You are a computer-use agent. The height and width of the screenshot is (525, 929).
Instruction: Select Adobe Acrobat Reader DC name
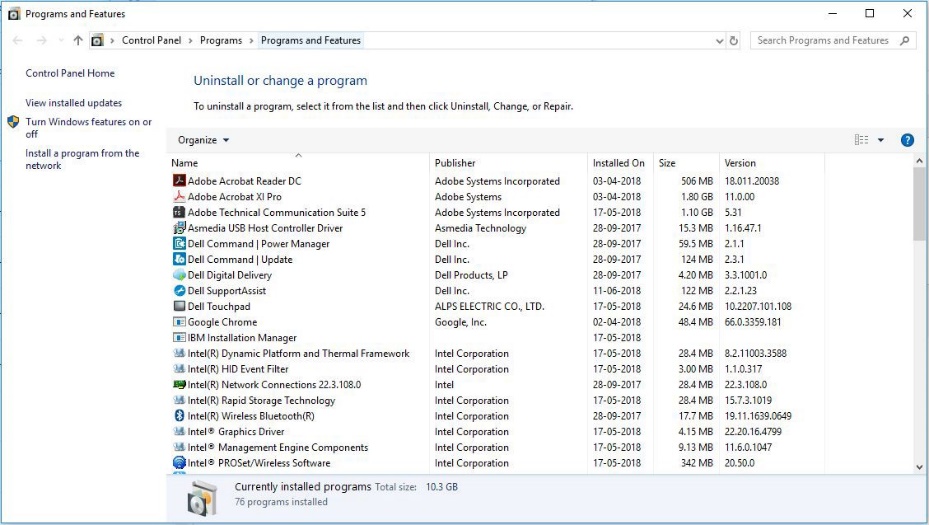(245, 181)
